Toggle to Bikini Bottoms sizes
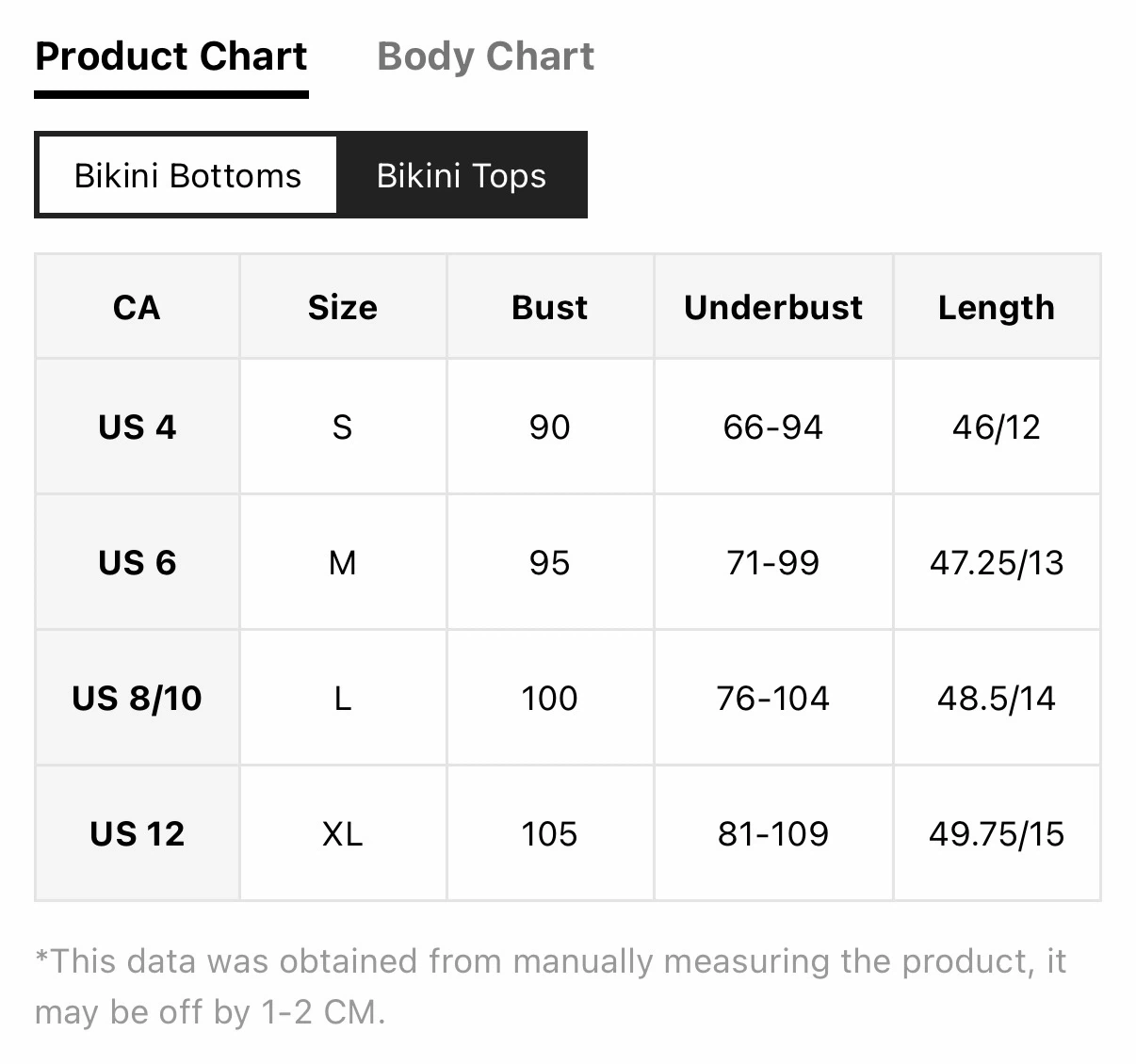Viewport: 1136px width, 1064px height. 187,175
